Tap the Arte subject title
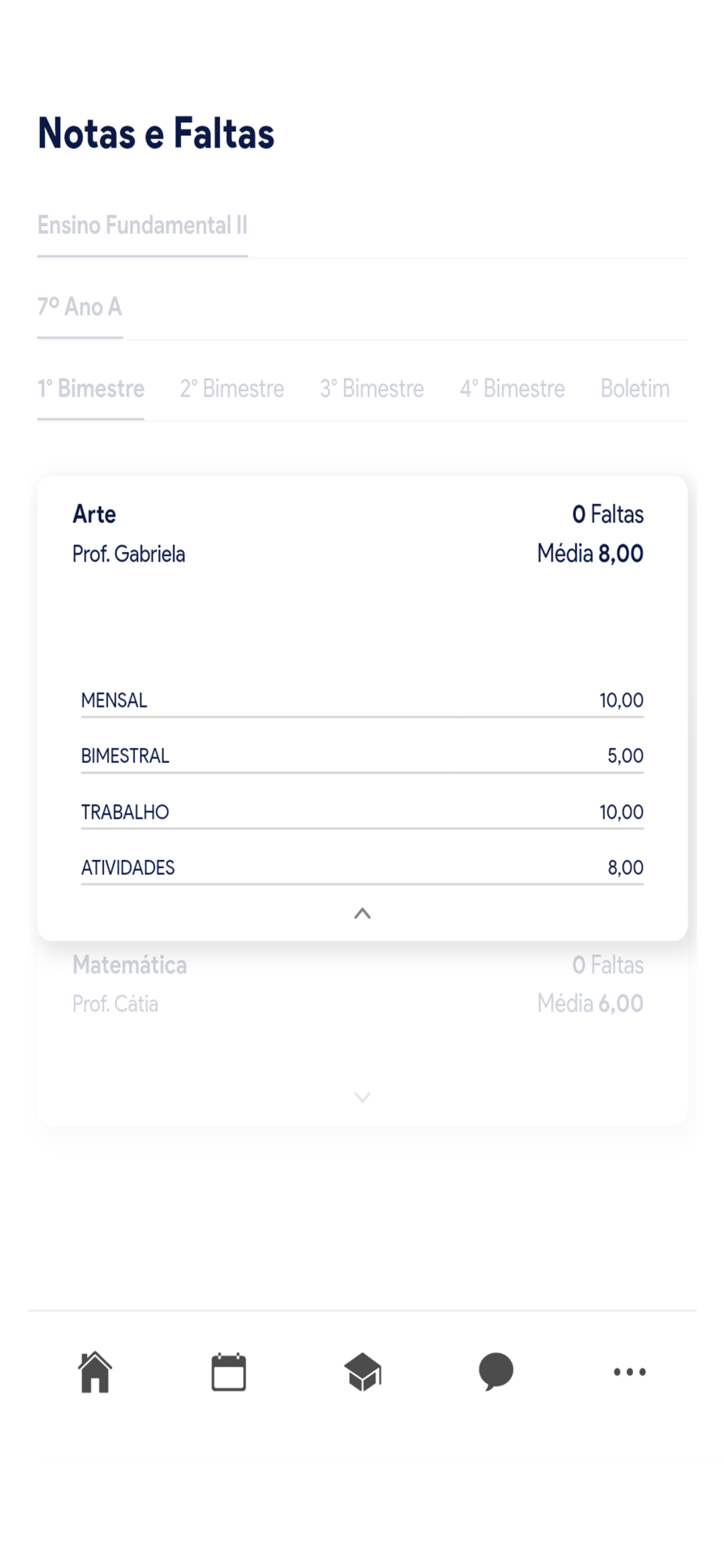The width and height of the screenshot is (724, 1568). [94, 514]
